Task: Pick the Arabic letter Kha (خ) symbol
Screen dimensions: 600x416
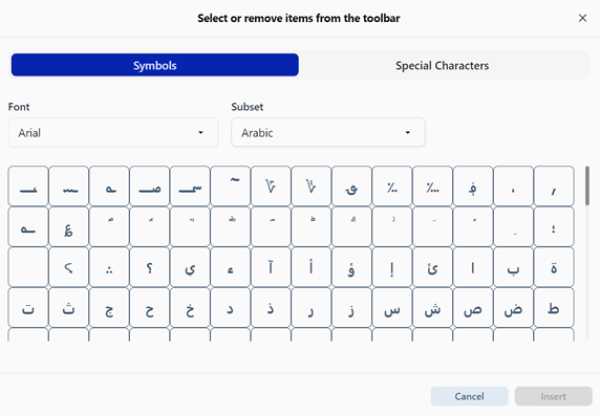Action: click(190, 308)
